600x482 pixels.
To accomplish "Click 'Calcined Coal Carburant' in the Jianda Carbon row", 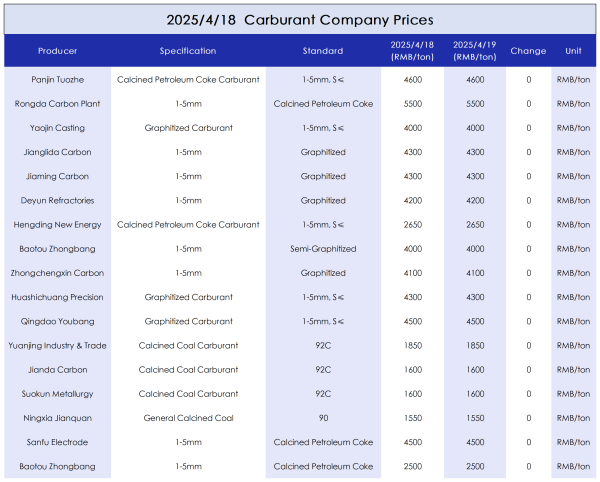I will pos(188,370).
